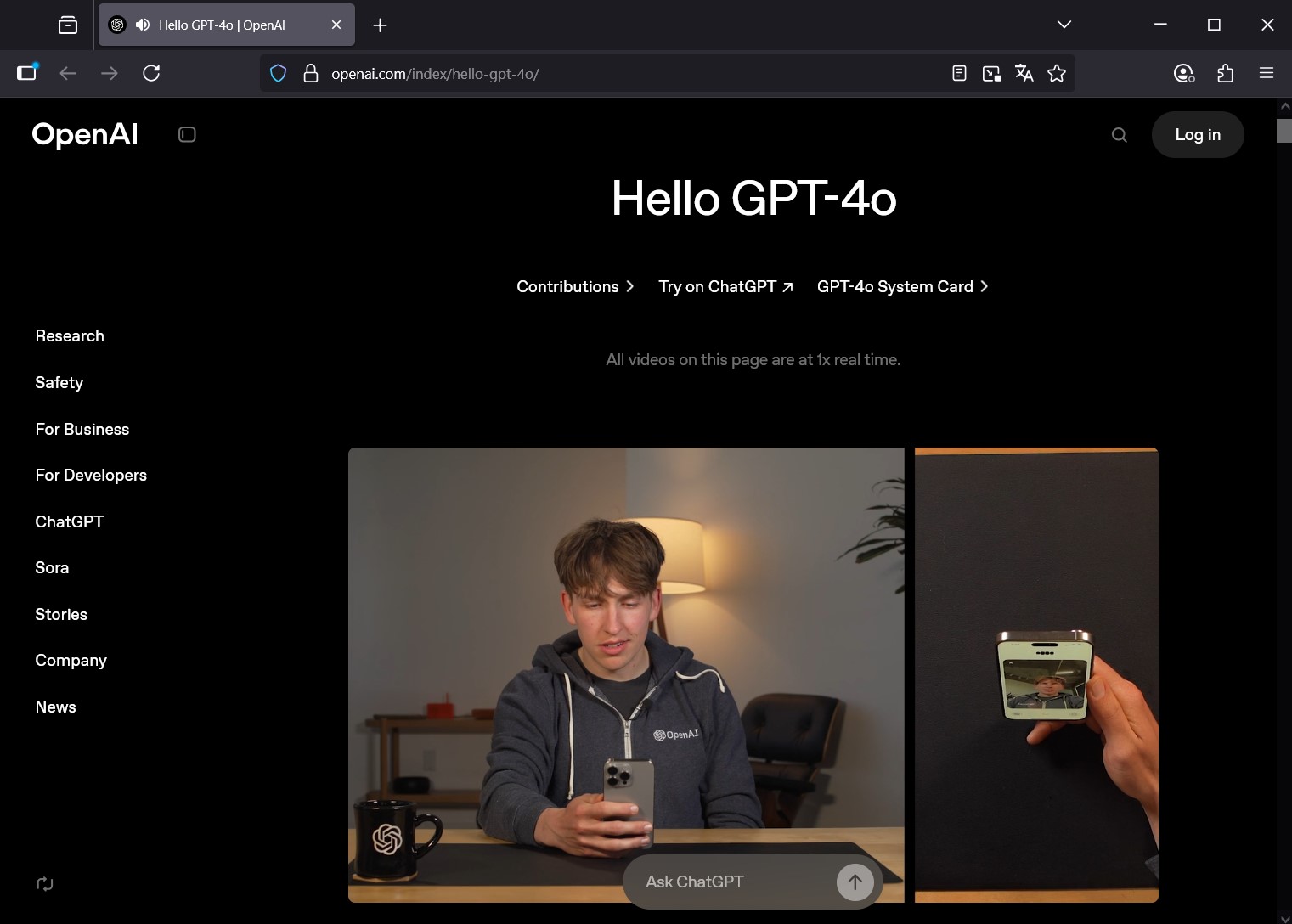This screenshot has width=1292, height=924.
Task: Expand the list all tabs dropdown
Action: click(x=1064, y=25)
